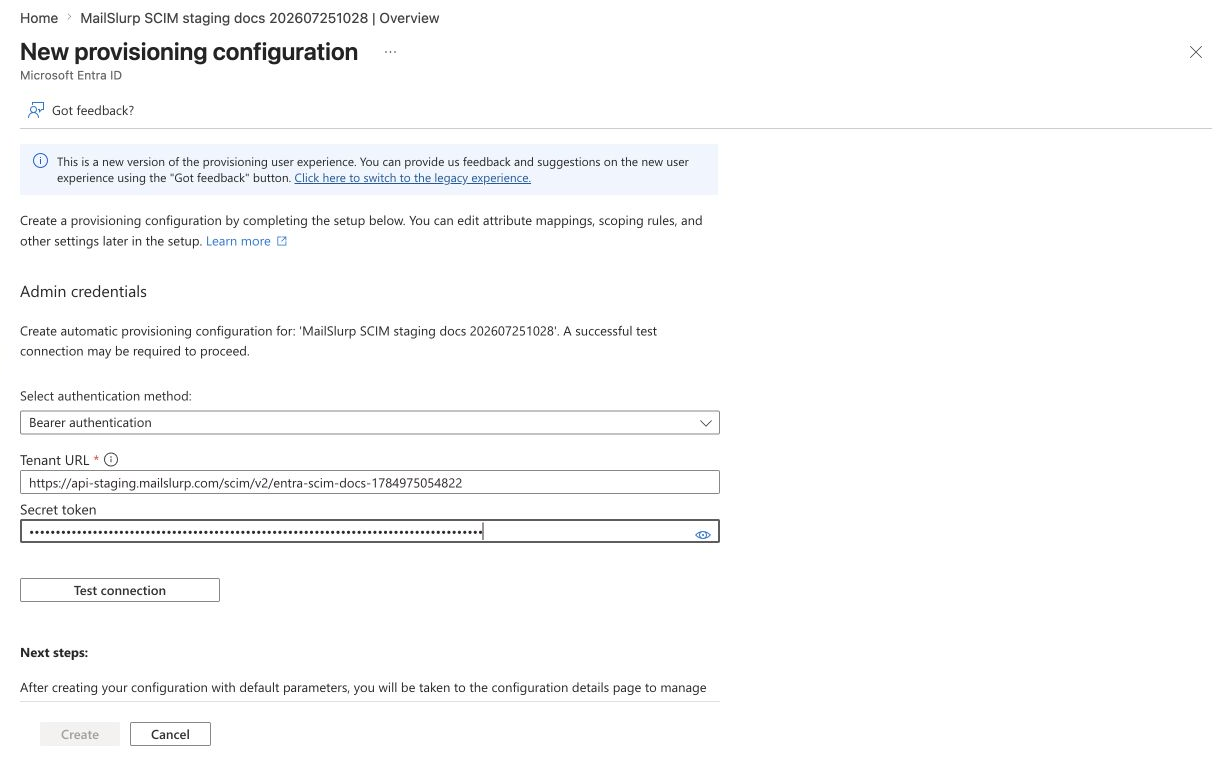
Task: Click the Microsoft Entra ID subtitle
Action: pos(71,75)
